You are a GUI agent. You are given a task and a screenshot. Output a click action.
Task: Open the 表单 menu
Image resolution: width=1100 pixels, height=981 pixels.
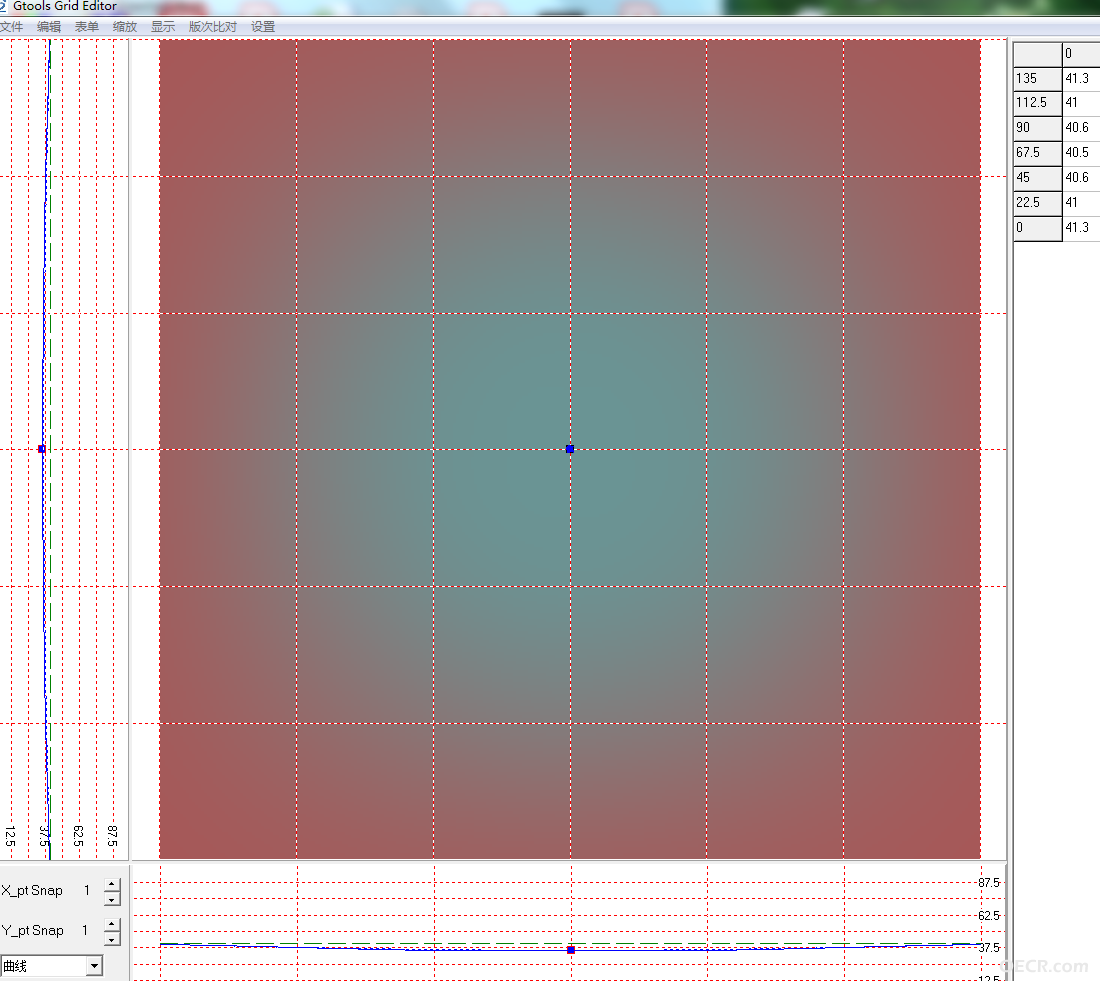(87, 27)
